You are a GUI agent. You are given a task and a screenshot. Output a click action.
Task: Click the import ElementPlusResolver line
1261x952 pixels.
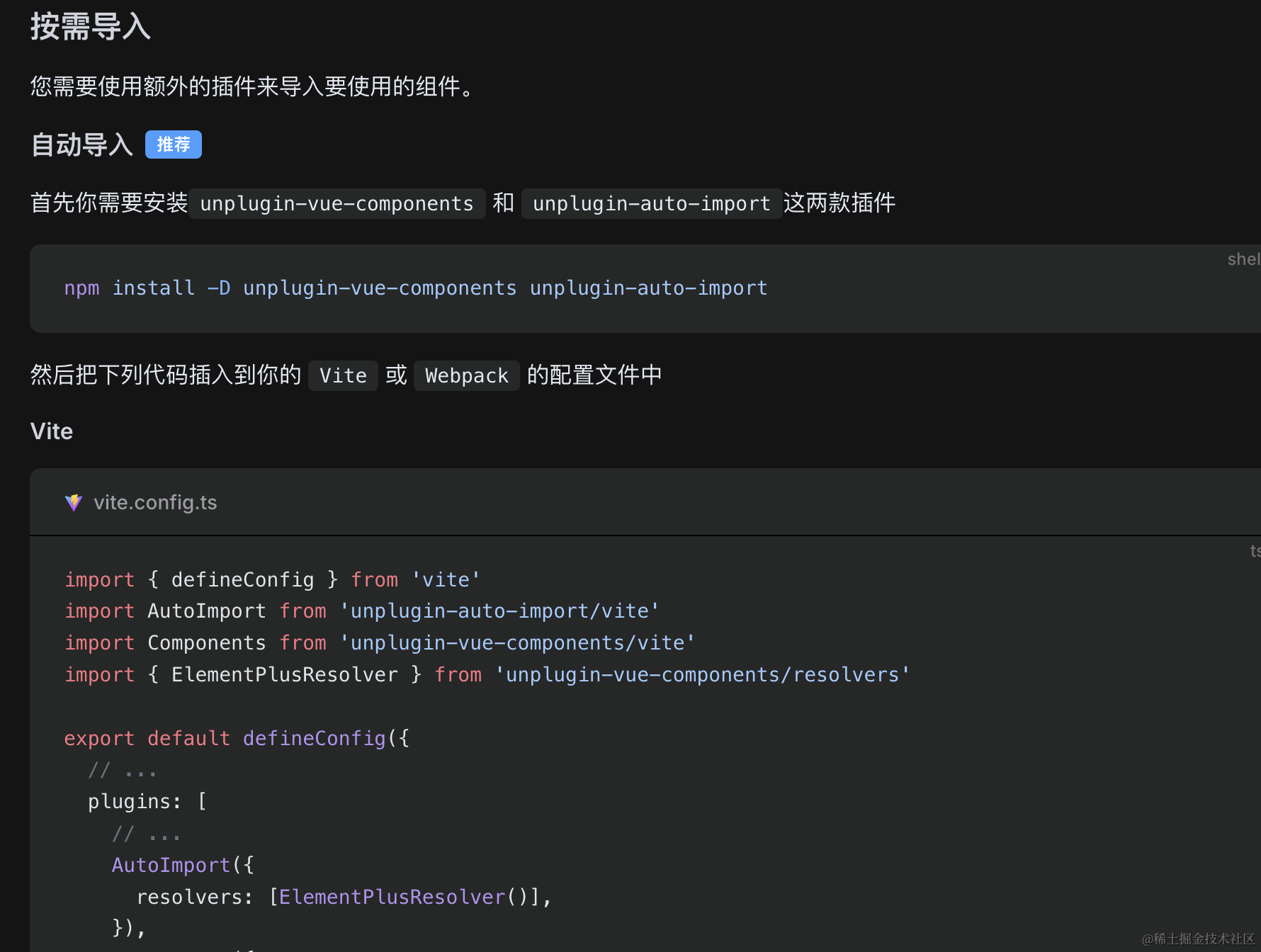click(487, 675)
